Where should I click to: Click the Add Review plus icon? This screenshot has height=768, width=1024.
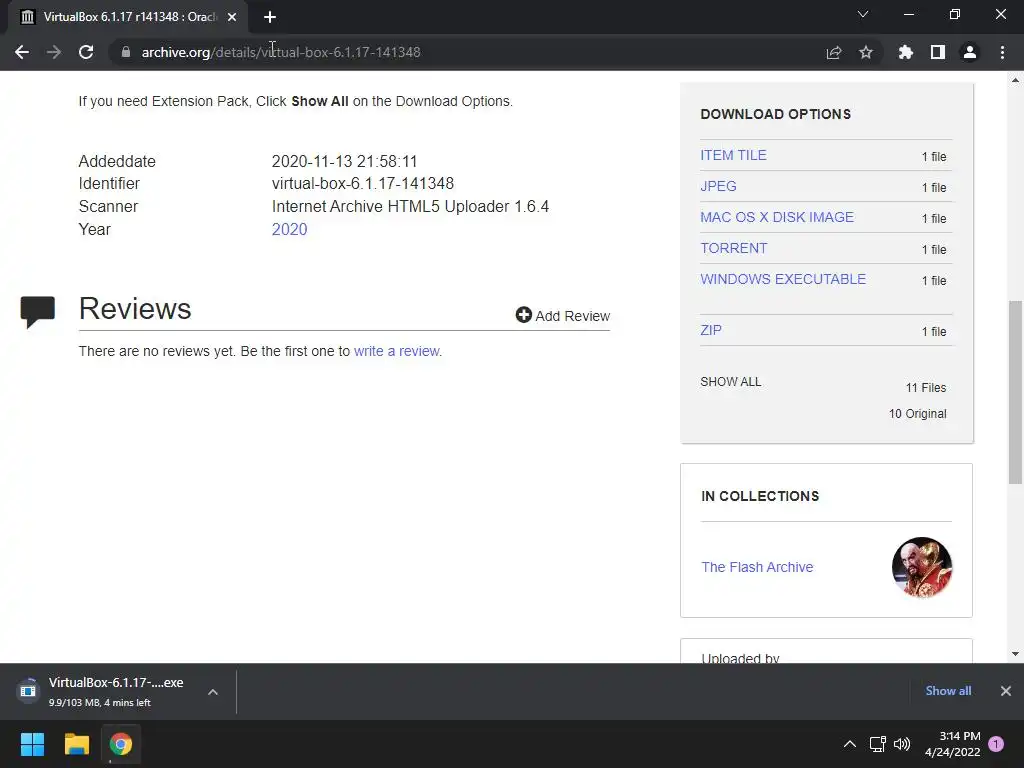[x=524, y=315]
